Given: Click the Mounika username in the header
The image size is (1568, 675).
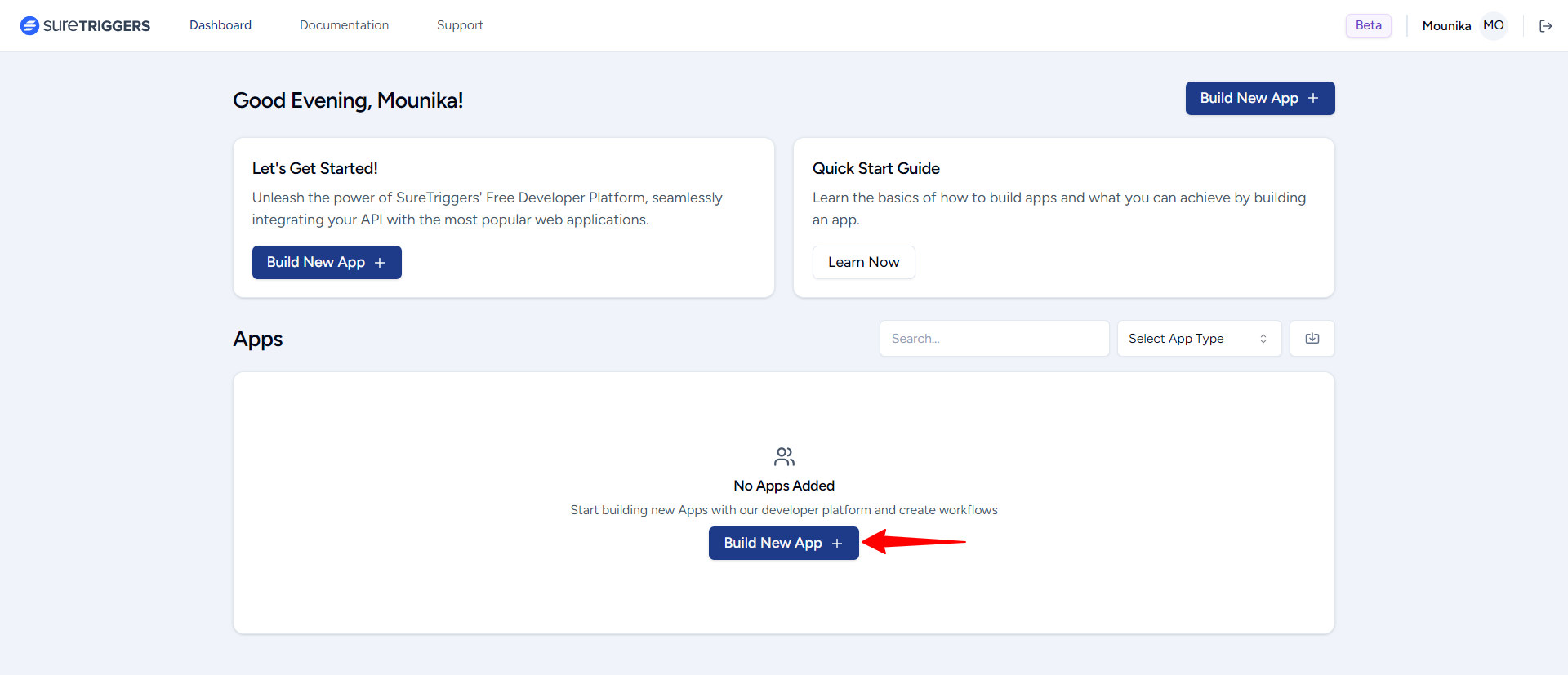Looking at the screenshot, I should point(1445,26).
